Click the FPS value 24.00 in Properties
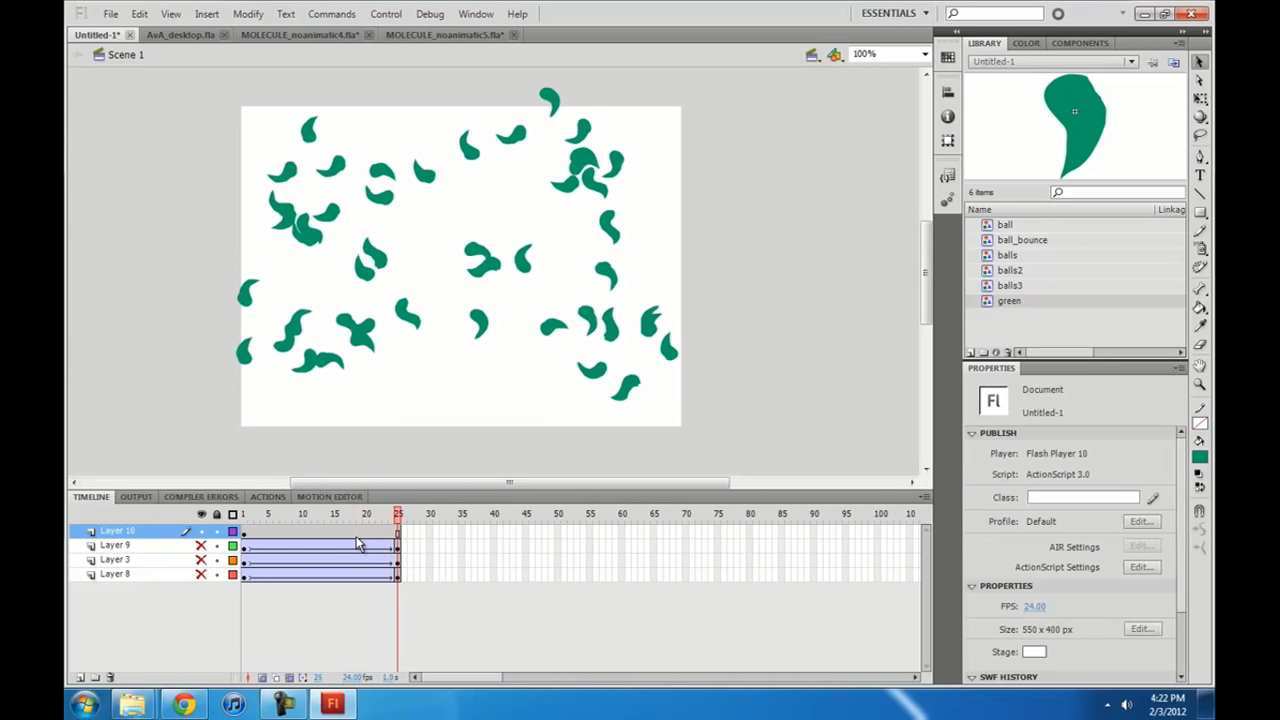The height and width of the screenshot is (720, 1280). point(1034,607)
